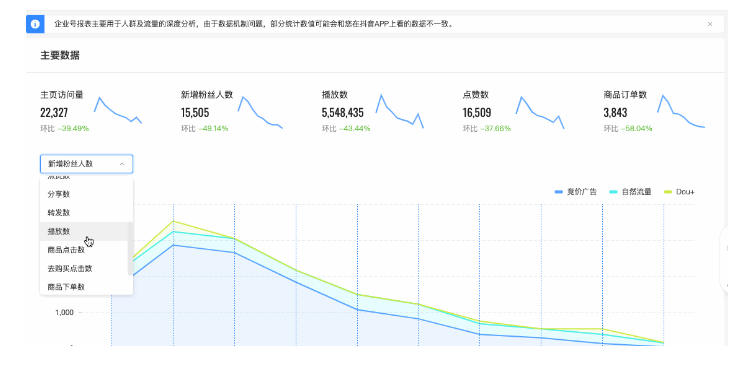Click the -39.49% change percentage

(x=73, y=129)
